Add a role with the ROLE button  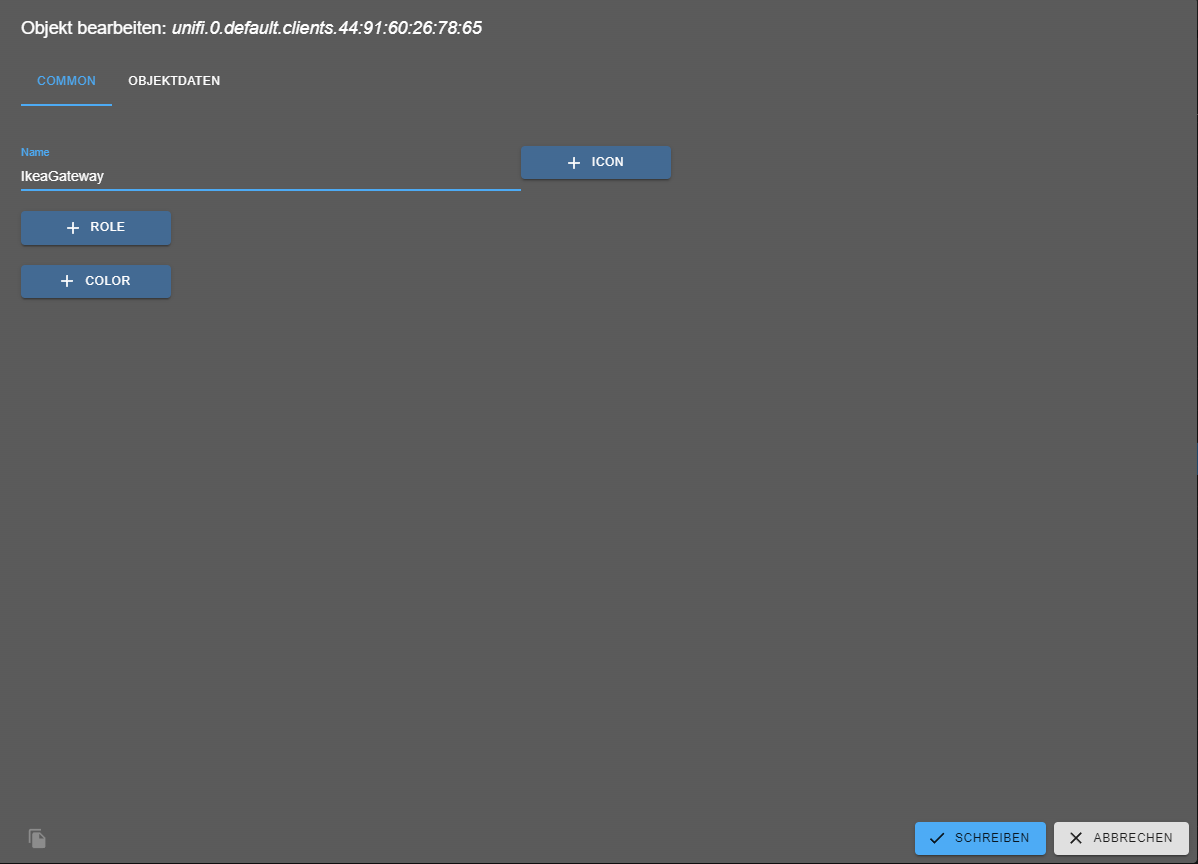[96, 228]
